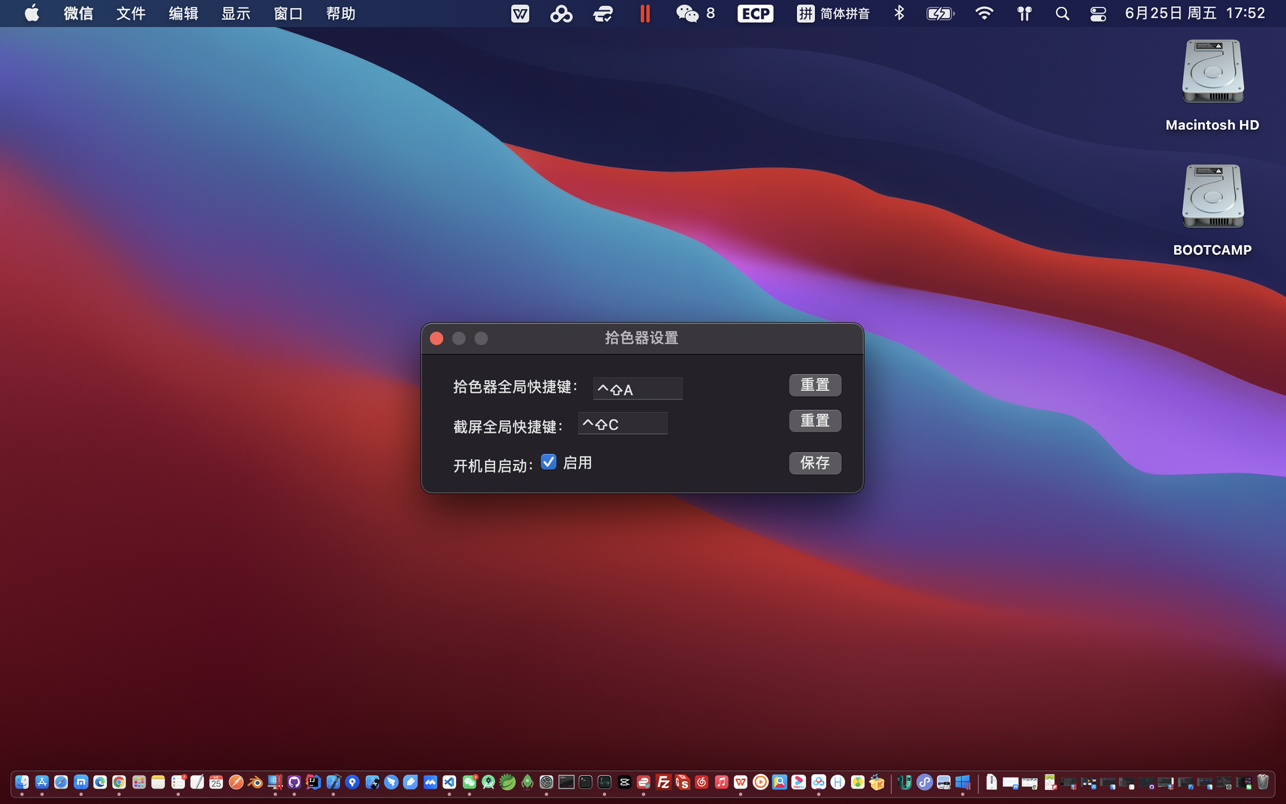Open GitHub Desktop from the Dock
Viewport: 1286px width, 804px height.
[x=294, y=782]
